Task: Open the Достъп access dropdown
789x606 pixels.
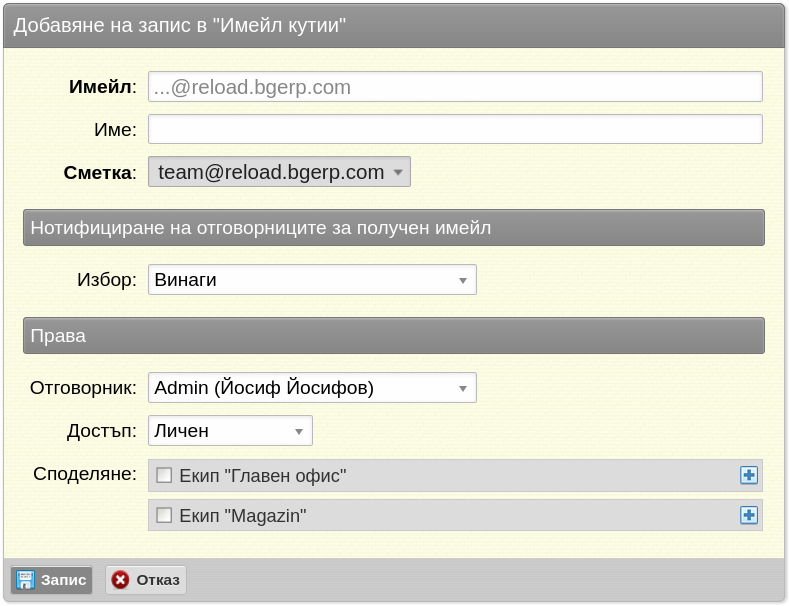Action: point(230,431)
